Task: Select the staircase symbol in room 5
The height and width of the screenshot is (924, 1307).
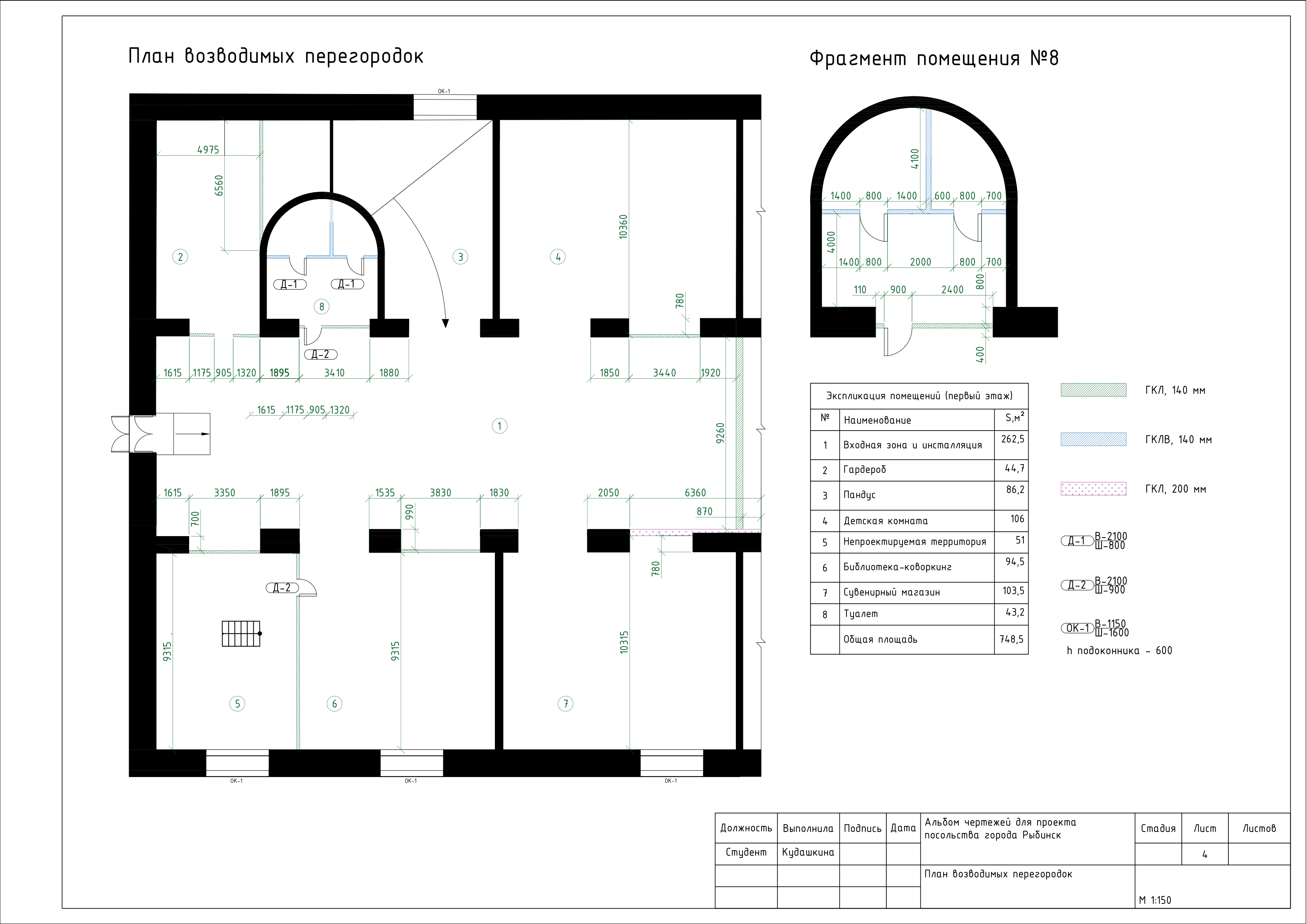Action: [241, 634]
